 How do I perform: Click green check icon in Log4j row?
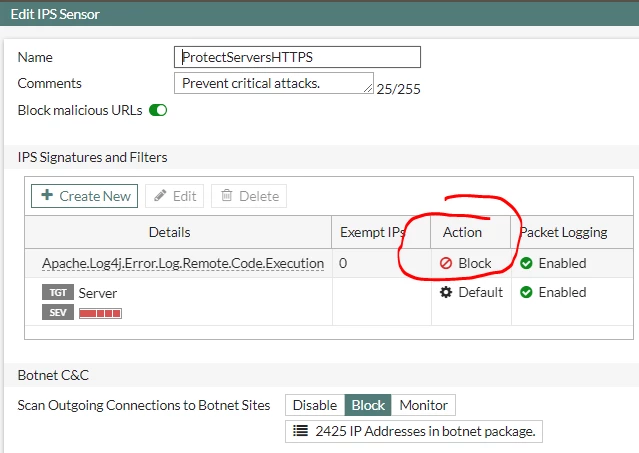click(x=526, y=263)
